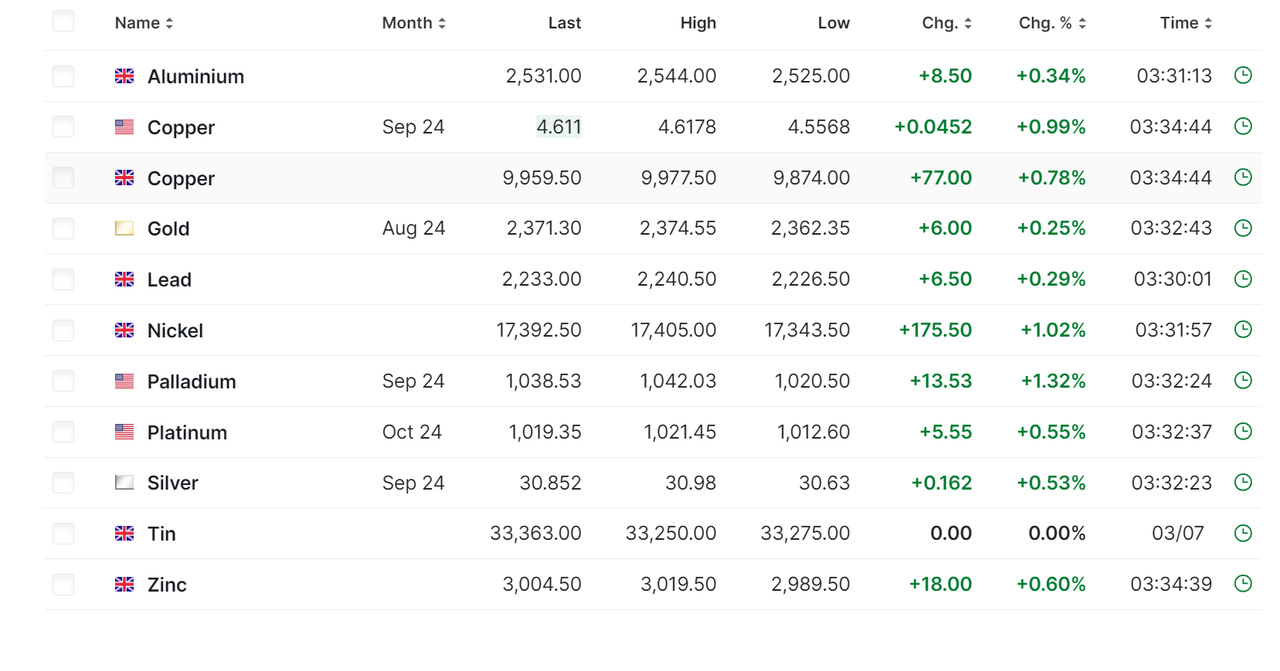Screen dimensions: 1280x671
Task: Click the clock icon in Zinc row
Action: pyautogui.click(x=1243, y=583)
